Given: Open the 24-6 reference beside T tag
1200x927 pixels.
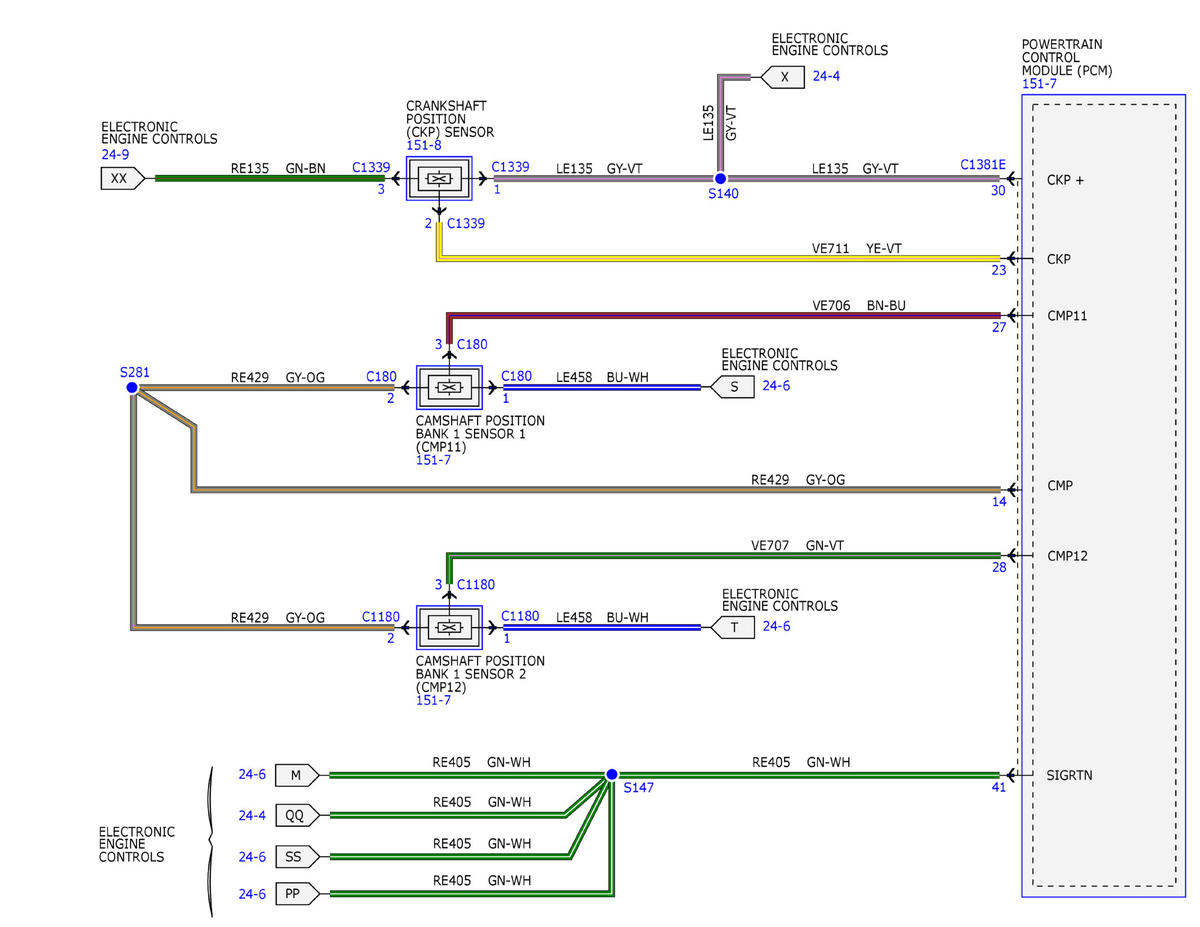Looking at the screenshot, I should click(x=777, y=627).
